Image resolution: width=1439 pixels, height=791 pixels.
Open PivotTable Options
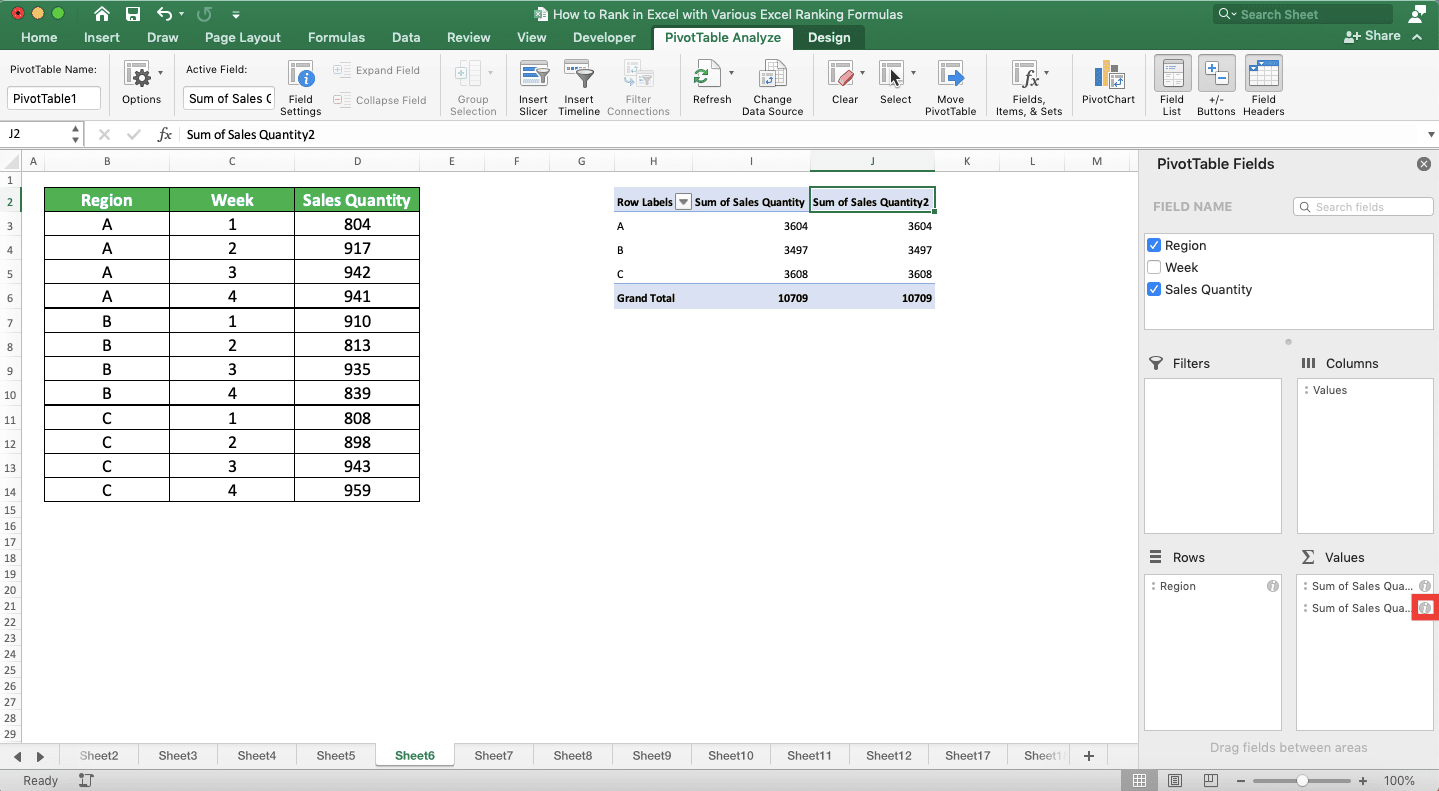pyautogui.click(x=141, y=82)
